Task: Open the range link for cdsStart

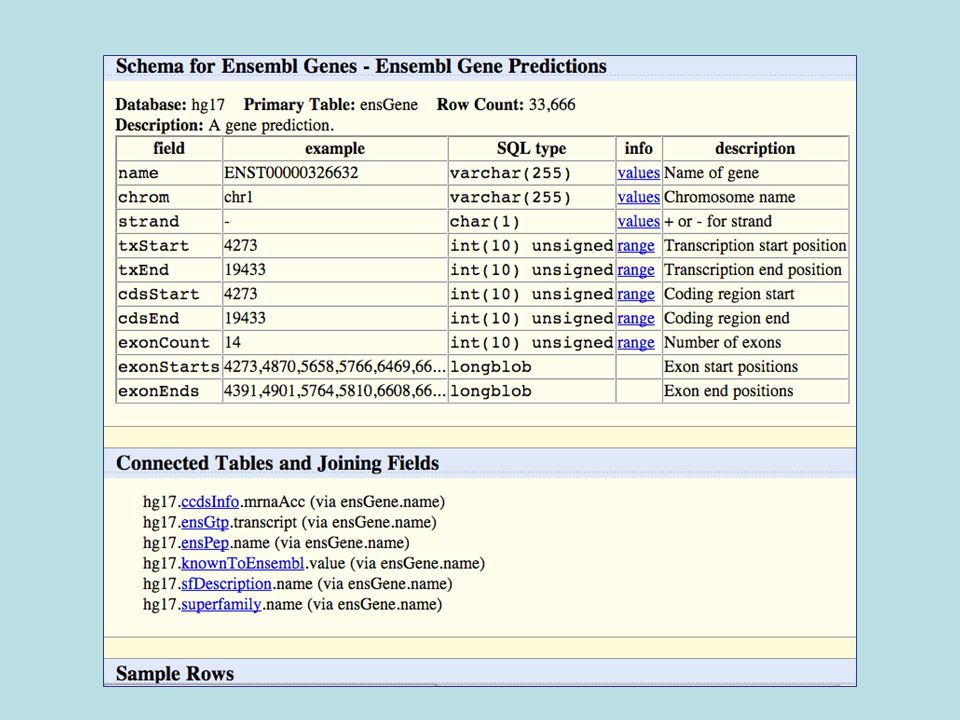Action: tap(636, 294)
